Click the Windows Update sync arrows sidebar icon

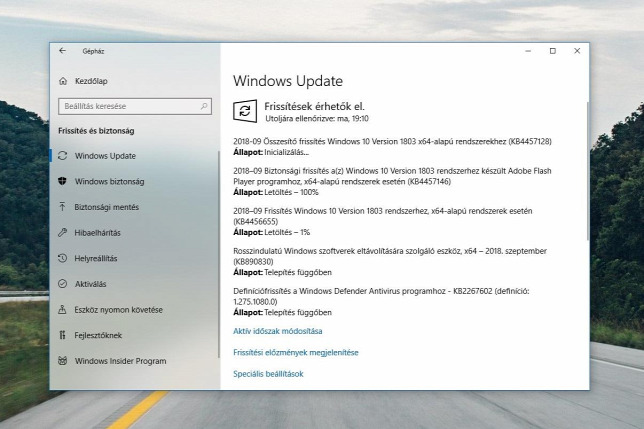[62, 156]
